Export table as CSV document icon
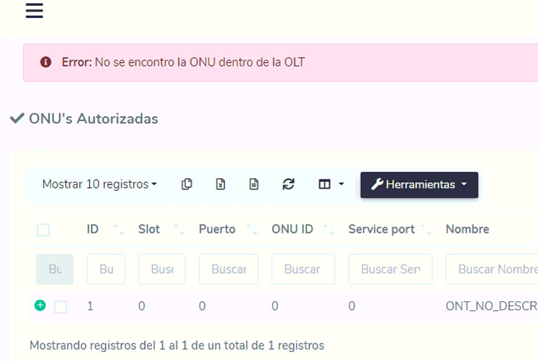The width and height of the screenshot is (538, 361). tap(254, 184)
